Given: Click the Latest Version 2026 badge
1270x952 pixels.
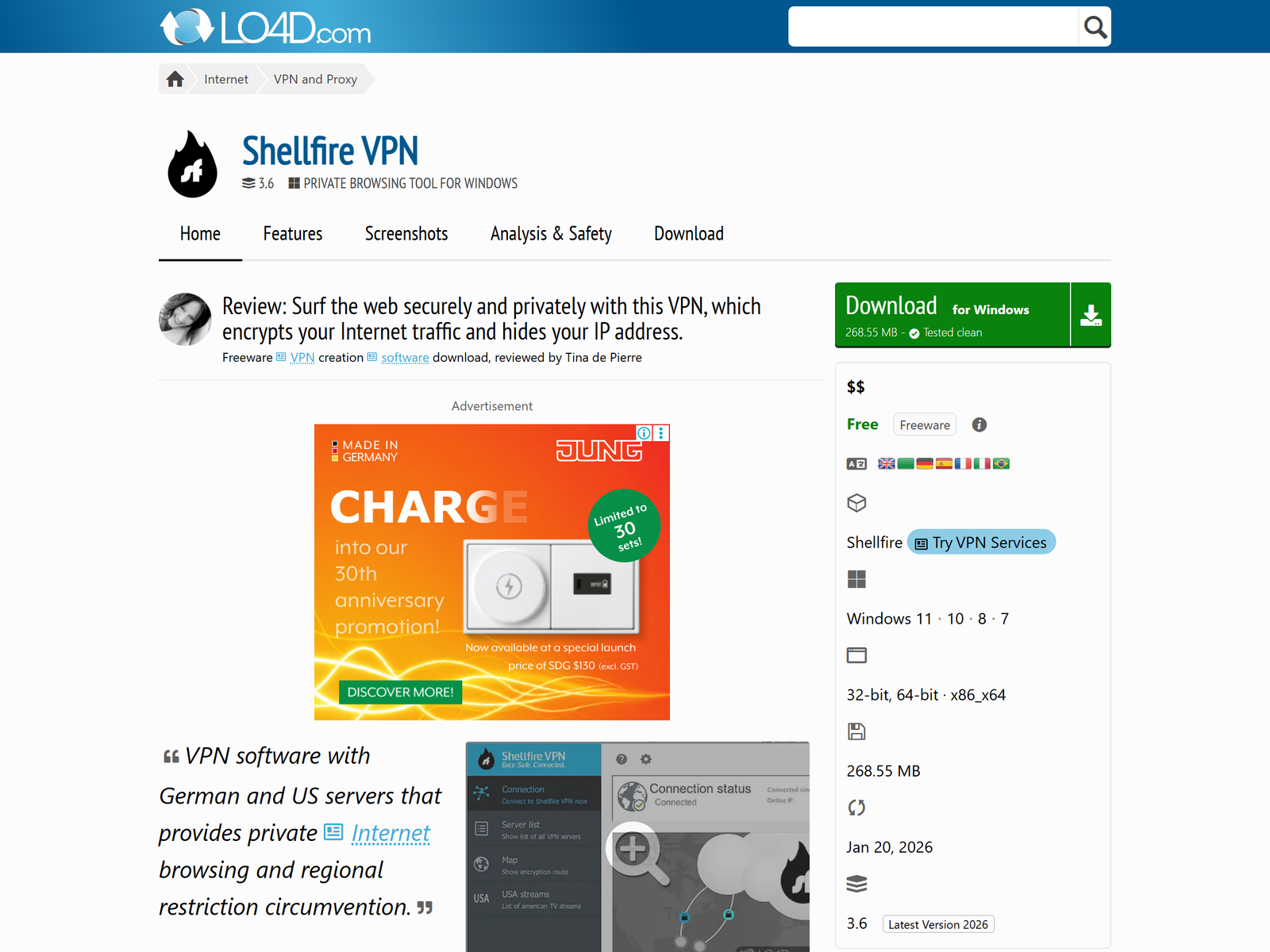Looking at the screenshot, I should [938, 924].
